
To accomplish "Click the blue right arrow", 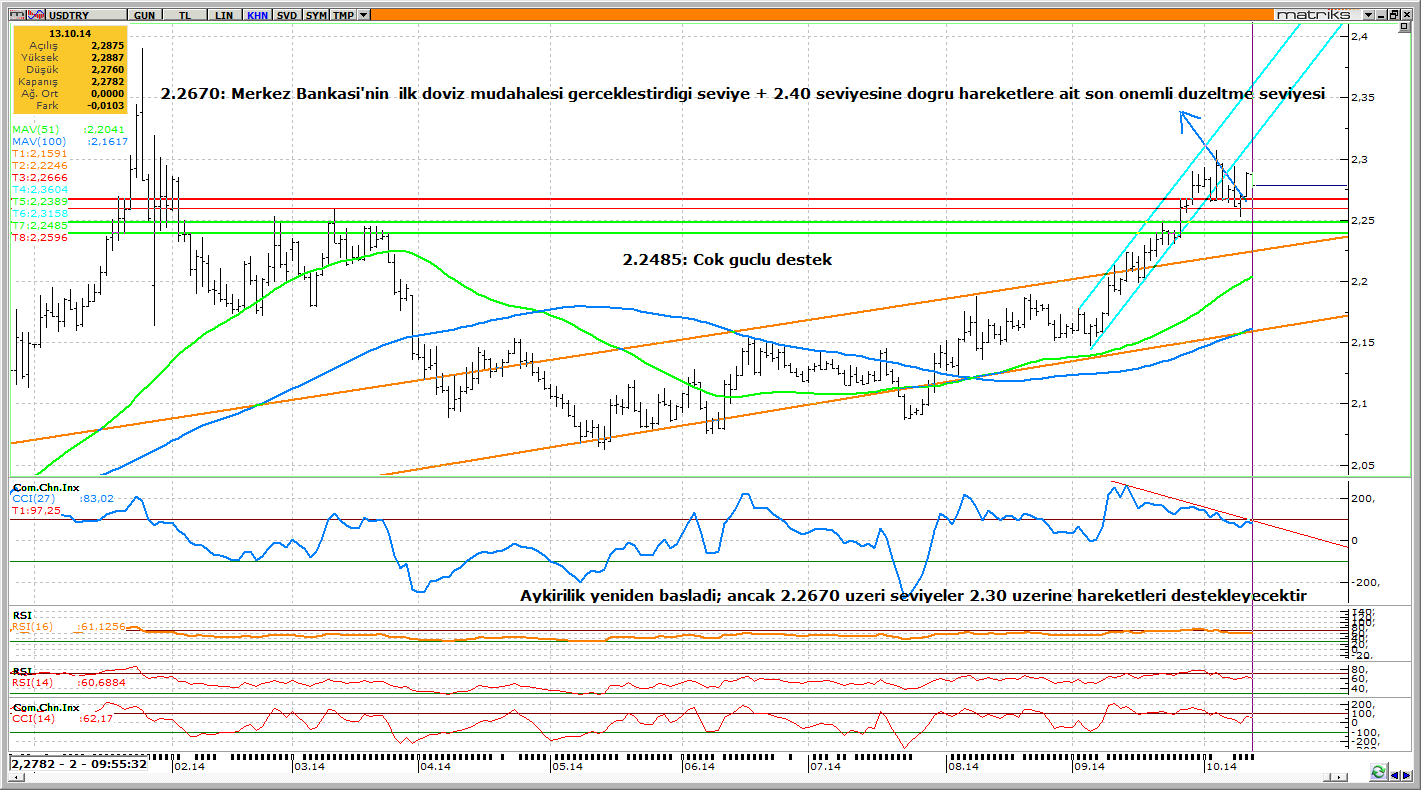I will 1407,775.
